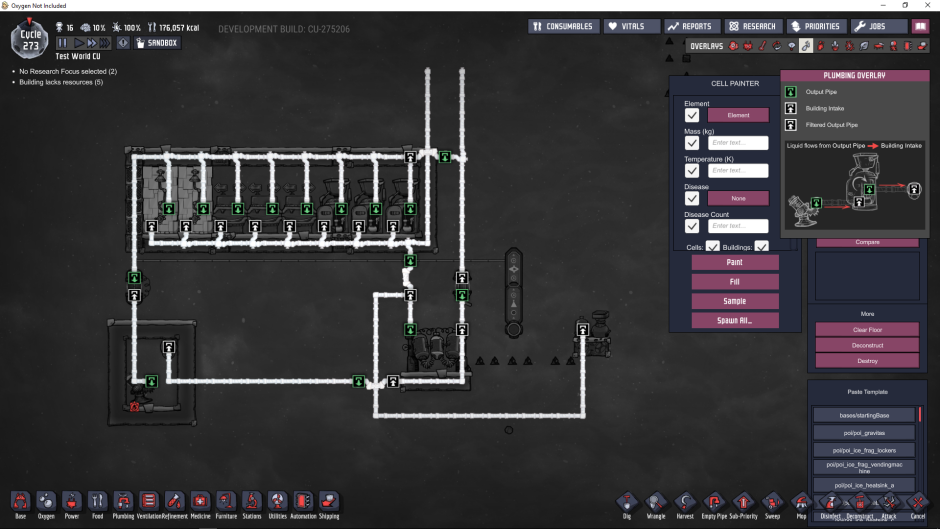Open the Jobs screen
This screenshot has height=529, width=940.
click(878, 26)
